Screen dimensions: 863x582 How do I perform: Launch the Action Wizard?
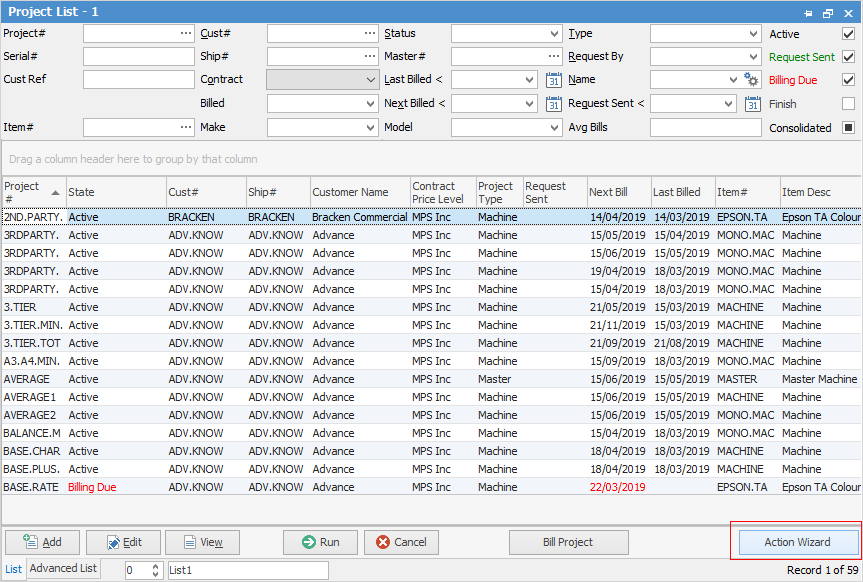coord(797,542)
